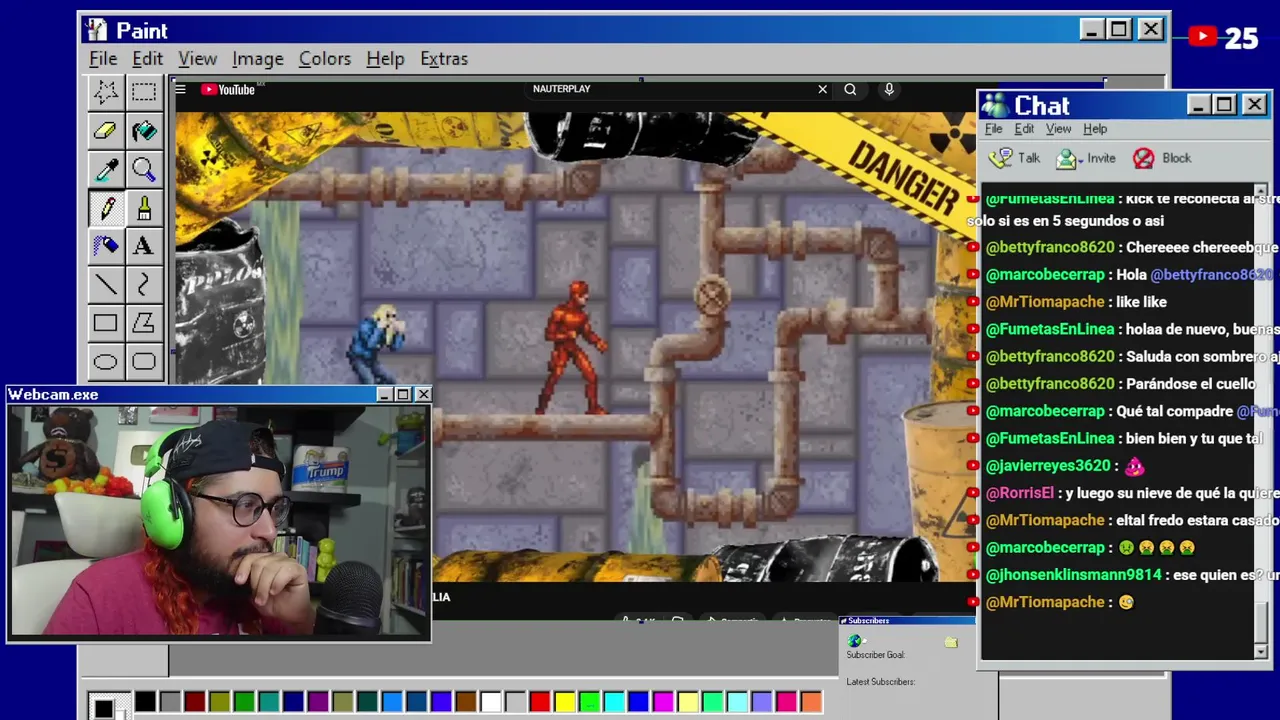
Task: Click the red YouTube 25 badge
Action: pos(1224,38)
